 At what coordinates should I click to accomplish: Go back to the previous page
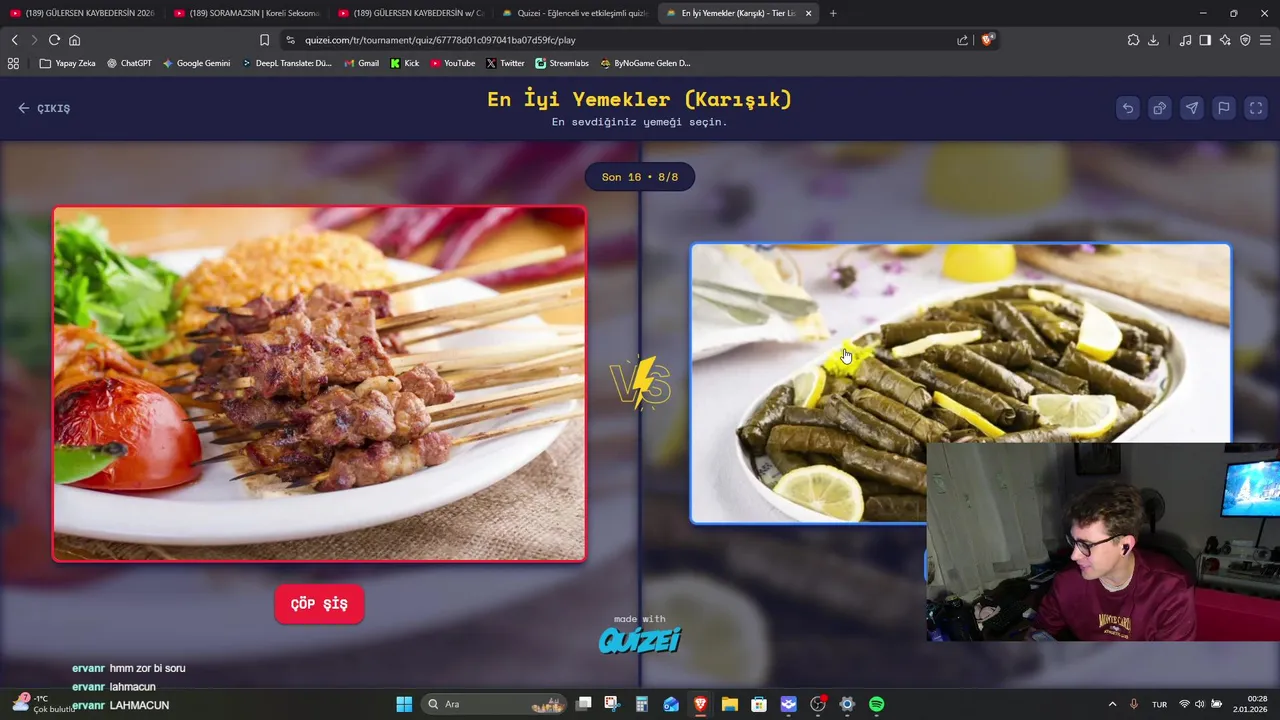pyautogui.click(x=14, y=40)
